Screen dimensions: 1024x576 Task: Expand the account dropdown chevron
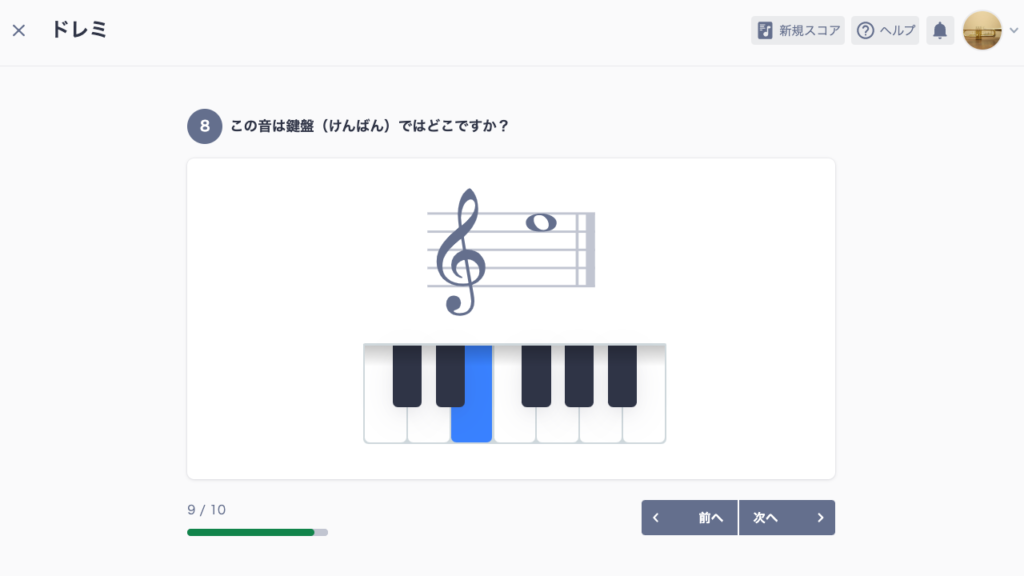1014,30
